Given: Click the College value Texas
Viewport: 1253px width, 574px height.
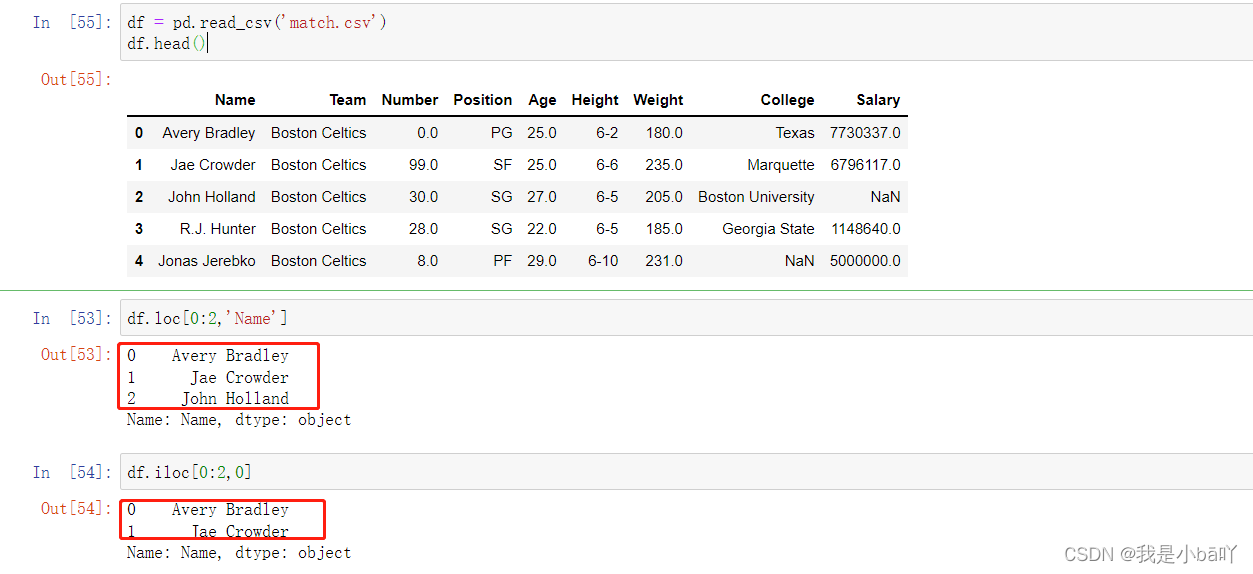Looking at the screenshot, I should [x=795, y=133].
